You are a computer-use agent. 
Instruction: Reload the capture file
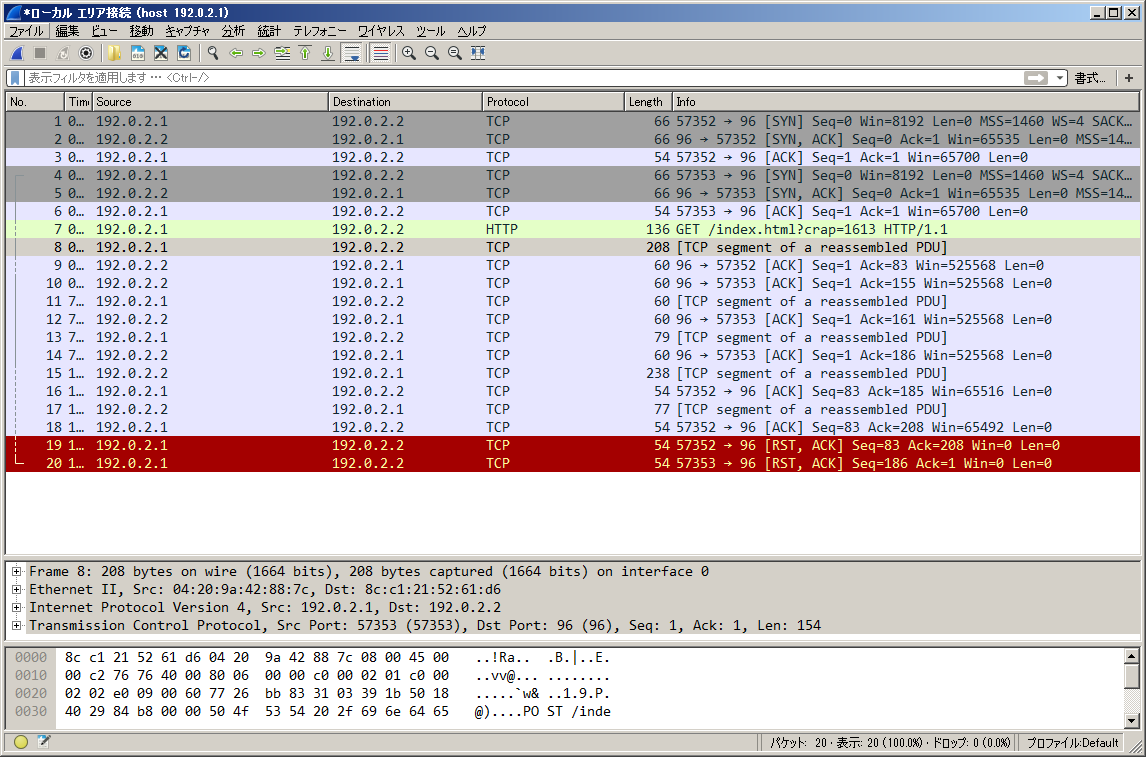coord(182,52)
